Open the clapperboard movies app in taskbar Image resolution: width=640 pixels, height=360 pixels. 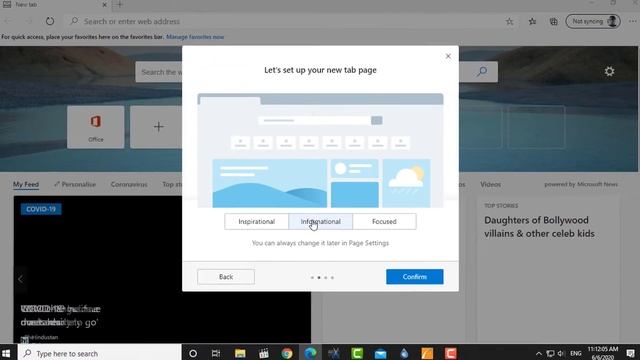pos(264,353)
